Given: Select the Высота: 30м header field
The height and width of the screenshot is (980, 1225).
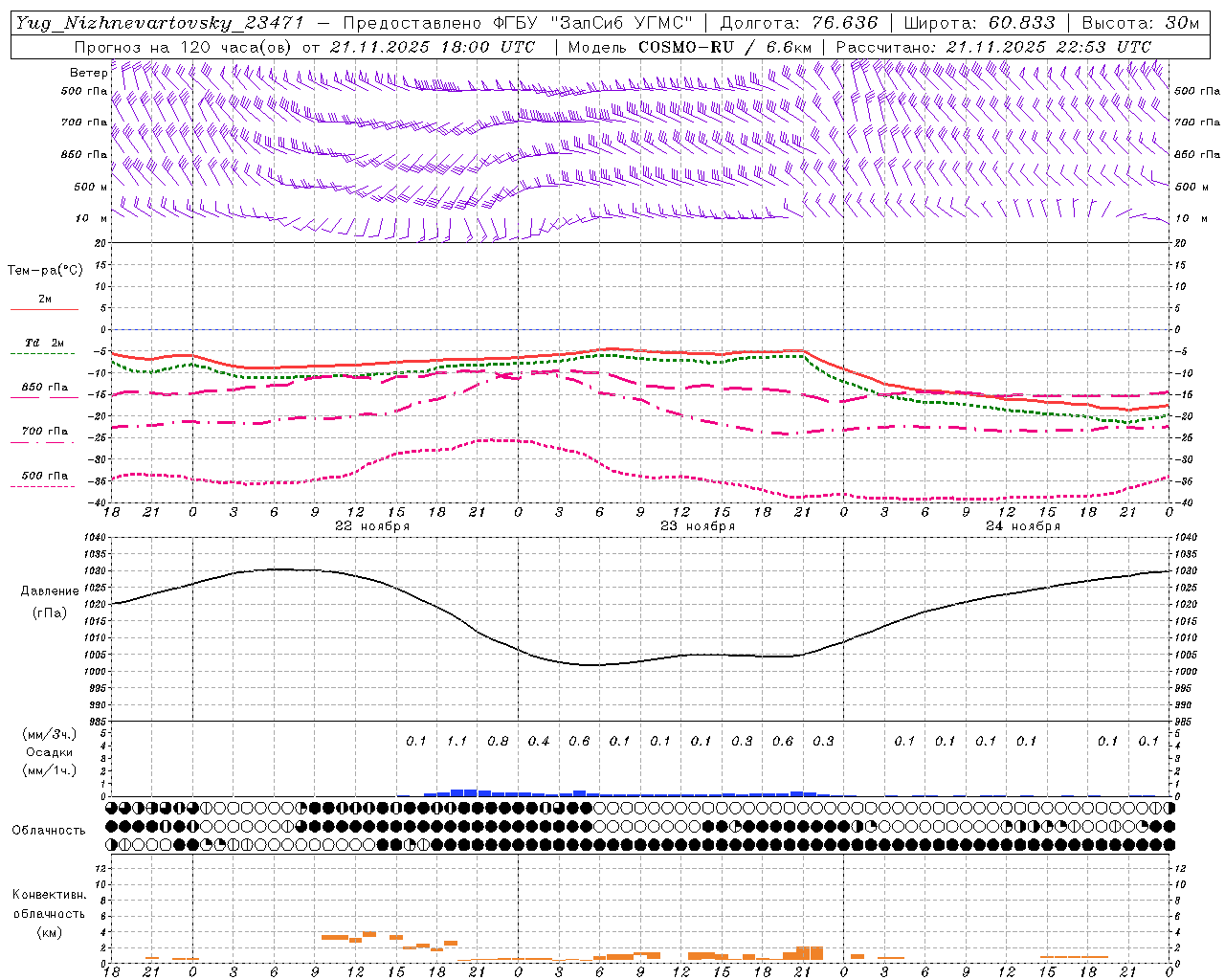Looking at the screenshot, I should pyautogui.click(x=1140, y=23).
